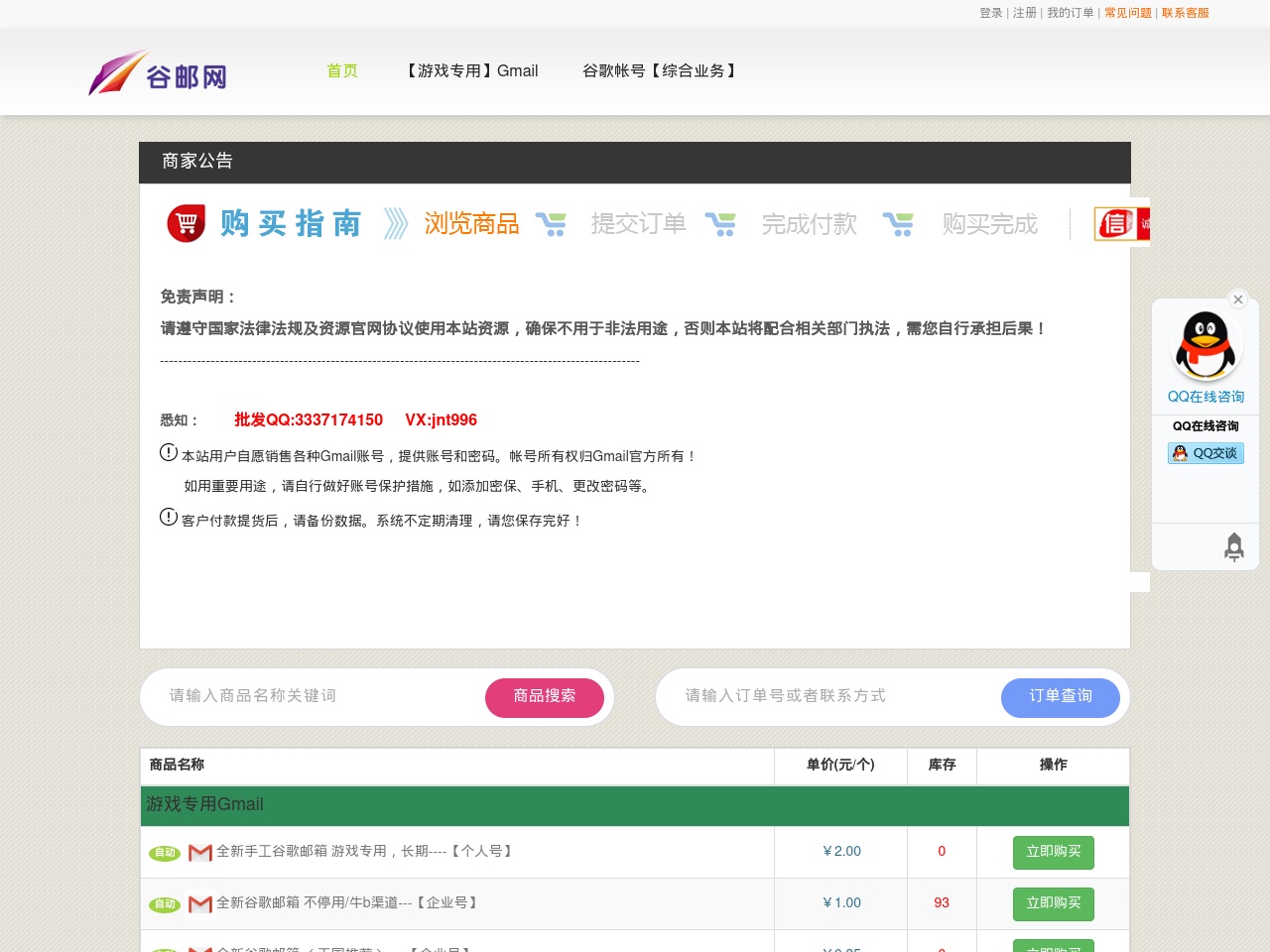
Task: Open 谷歌帐号【综合业务】 navigation item
Action: [662, 70]
